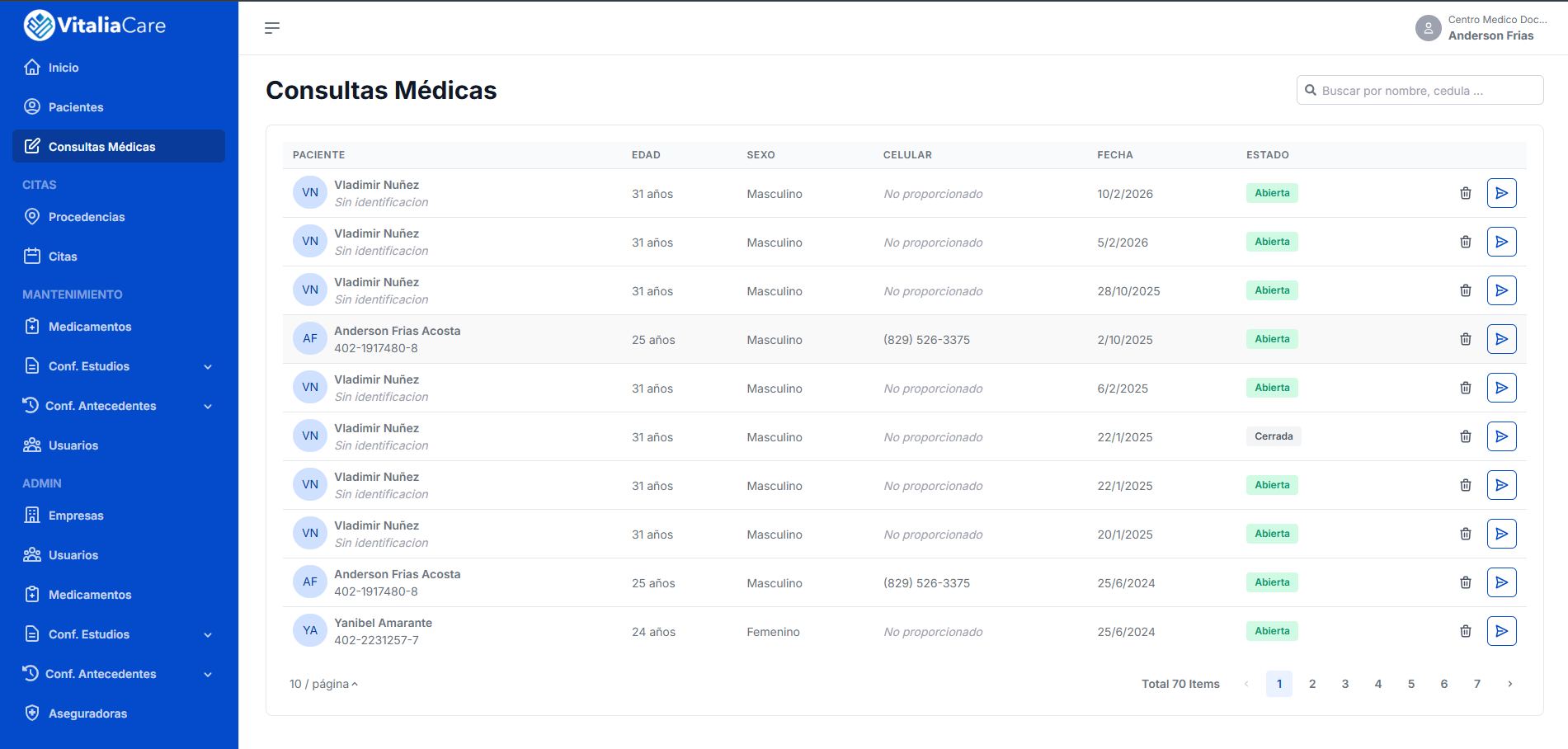Image resolution: width=1568 pixels, height=749 pixels.
Task: Click the YA avatar for Yanibel Amarante
Action: pyautogui.click(x=310, y=630)
